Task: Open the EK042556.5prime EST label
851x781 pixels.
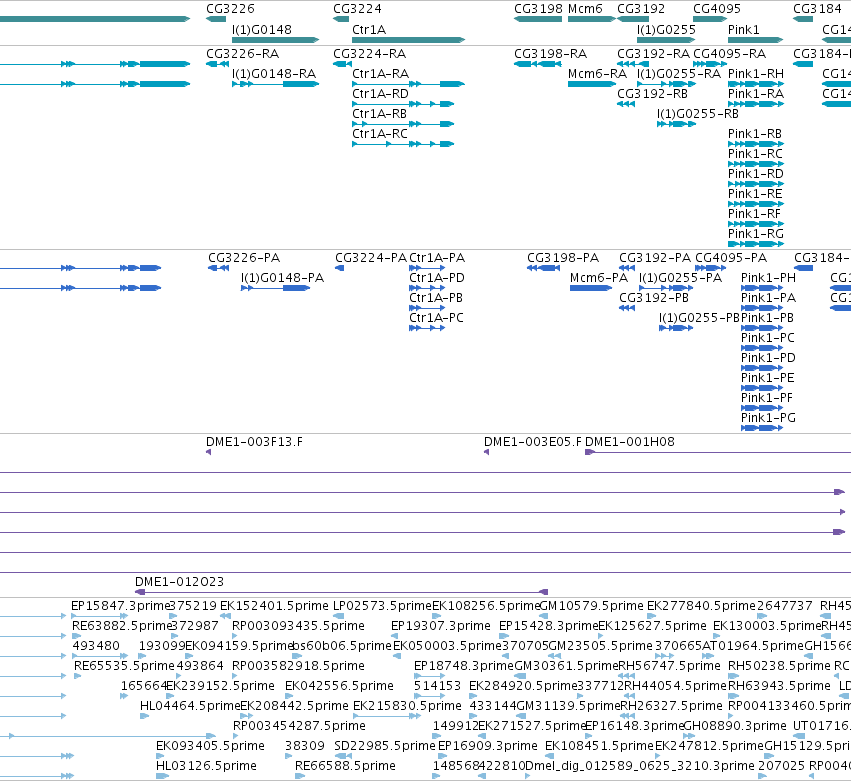Action: [339, 686]
